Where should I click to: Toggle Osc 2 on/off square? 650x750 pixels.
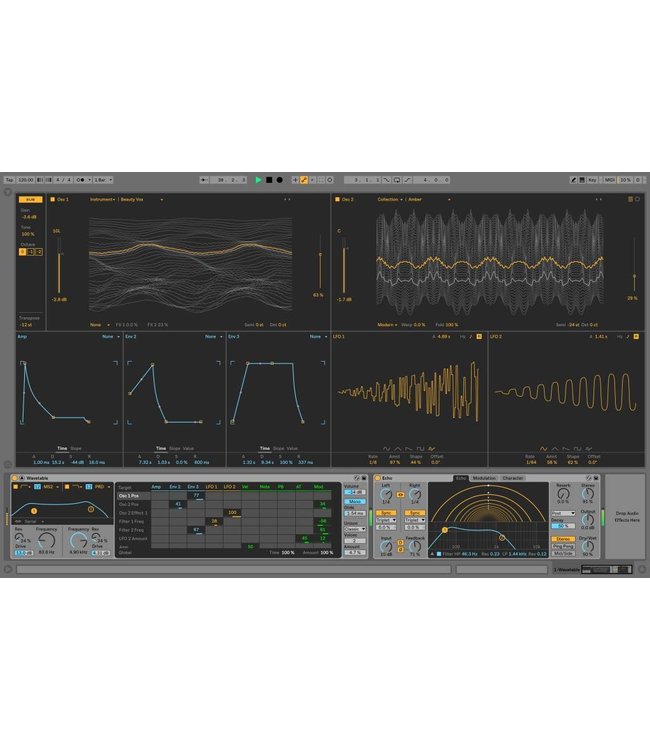pyautogui.click(x=337, y=199)
